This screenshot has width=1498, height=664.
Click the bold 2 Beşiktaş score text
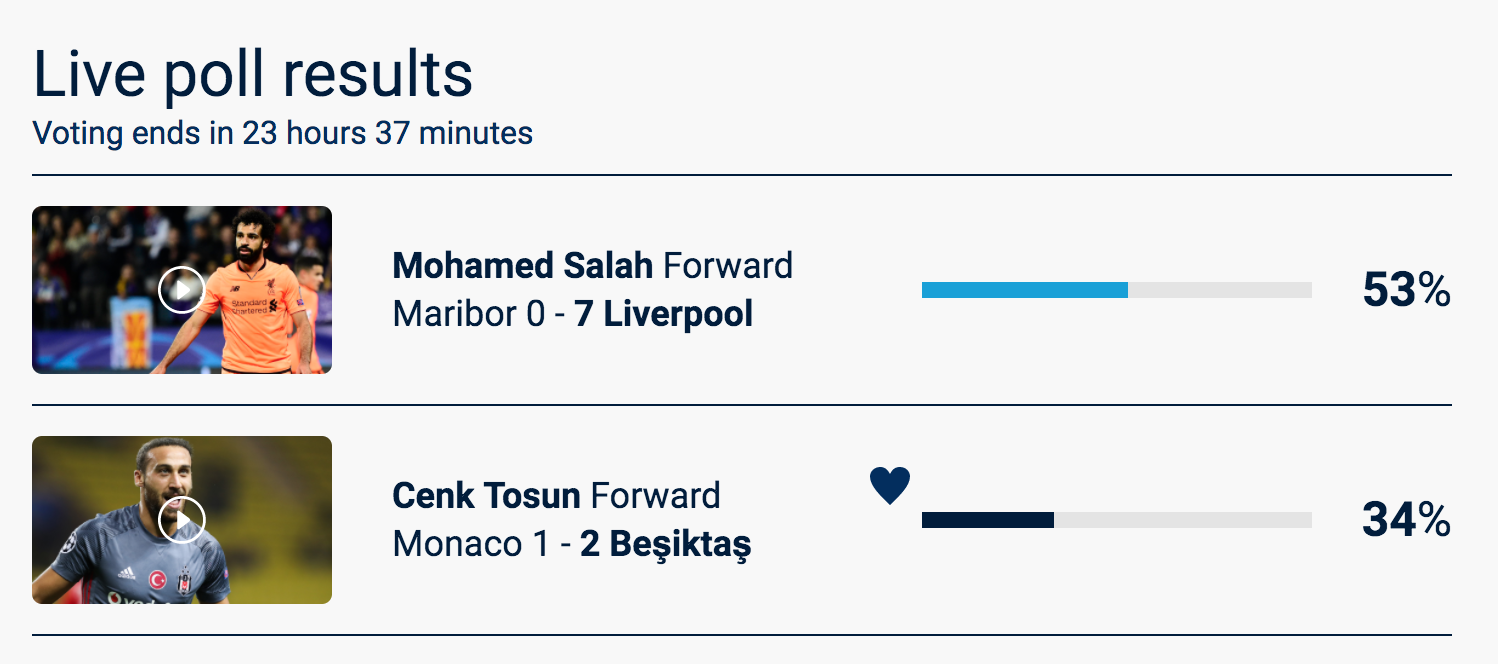[666, 545]
